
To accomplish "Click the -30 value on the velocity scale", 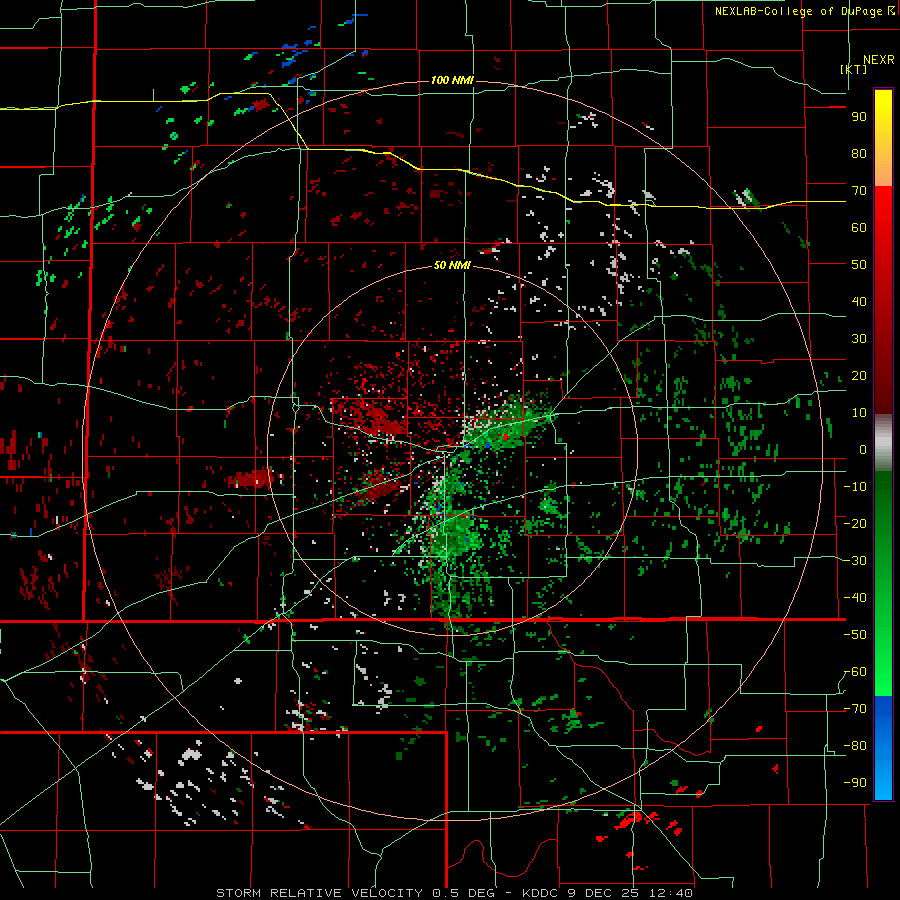I will 855,560.
